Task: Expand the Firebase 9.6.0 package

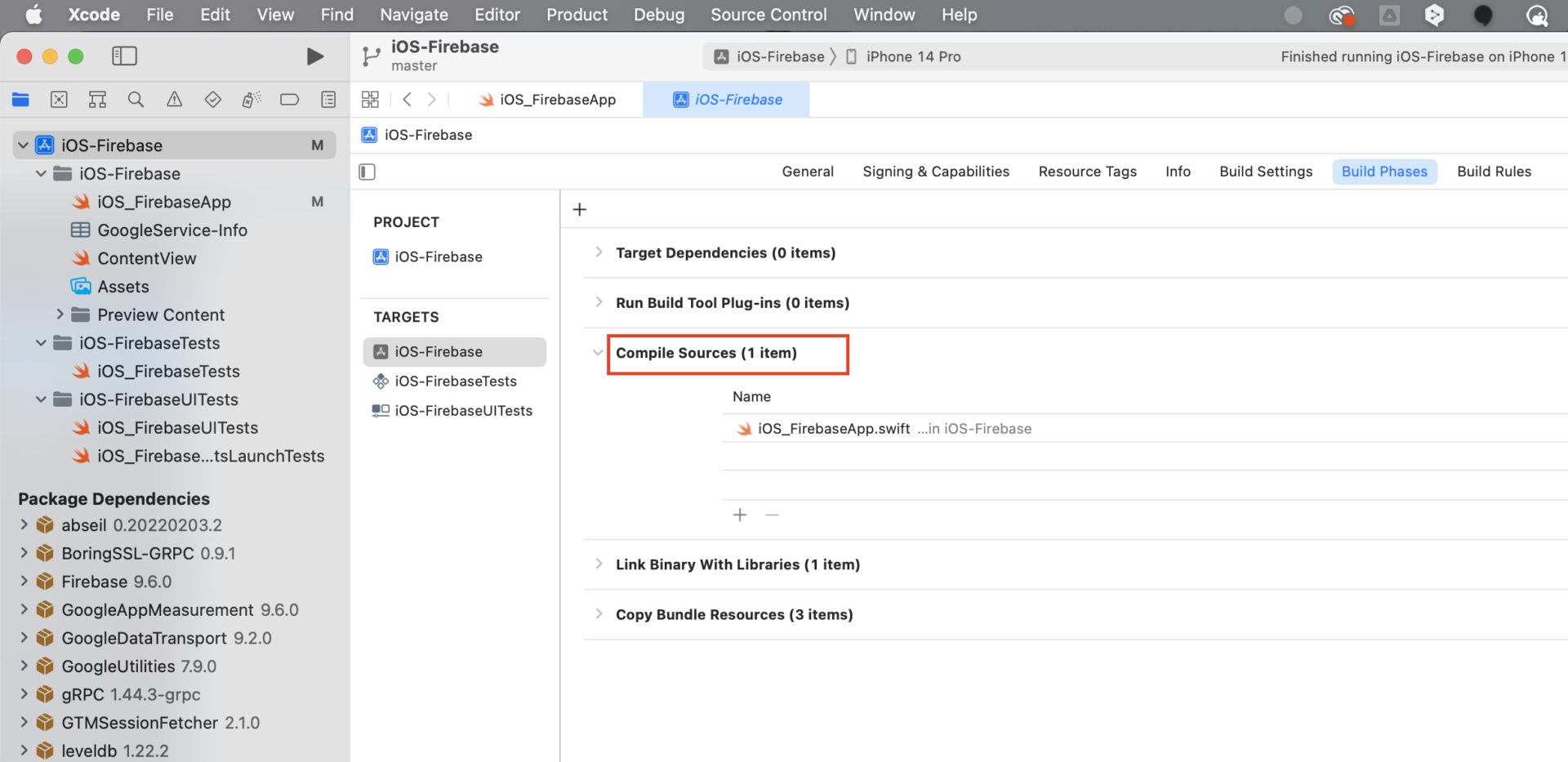Action: (24, 582)
